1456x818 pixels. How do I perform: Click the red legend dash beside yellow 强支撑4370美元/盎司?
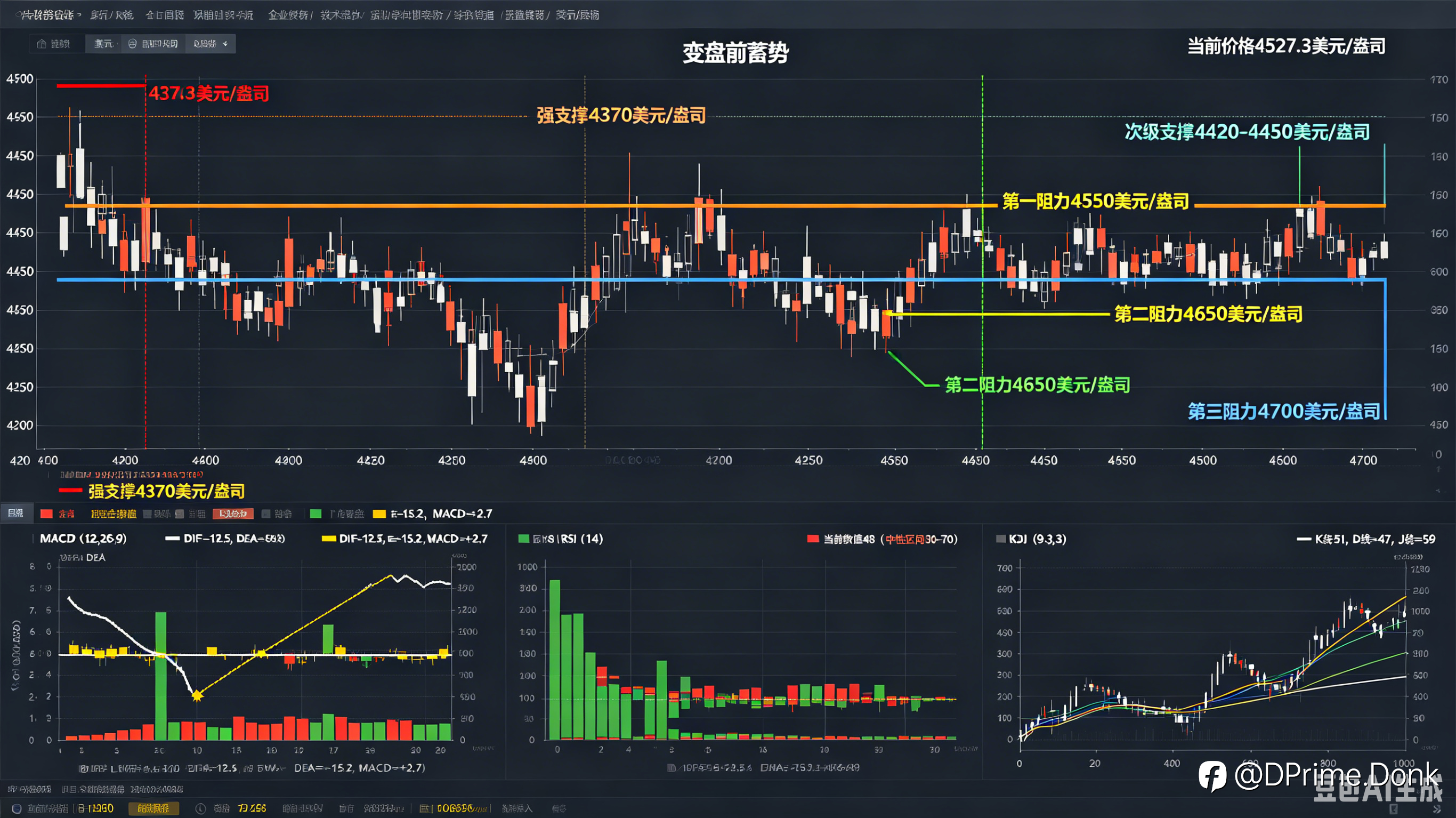click(x=71, y=491)
